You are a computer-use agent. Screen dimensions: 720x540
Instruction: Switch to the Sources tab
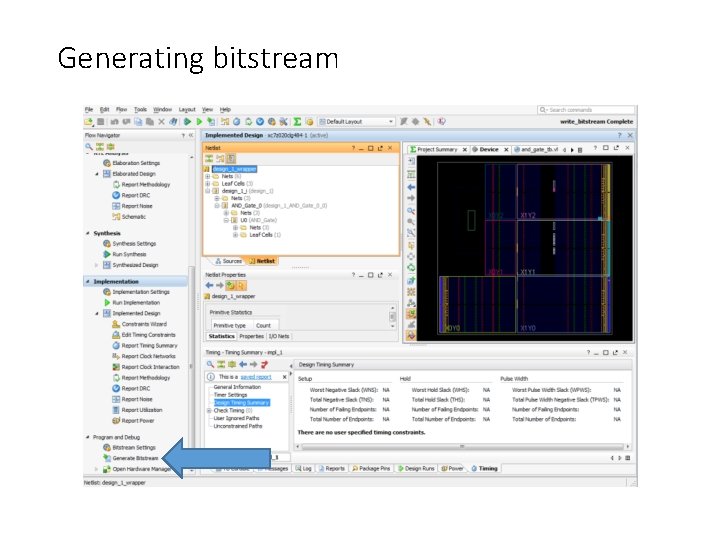[x=228, y=261]
